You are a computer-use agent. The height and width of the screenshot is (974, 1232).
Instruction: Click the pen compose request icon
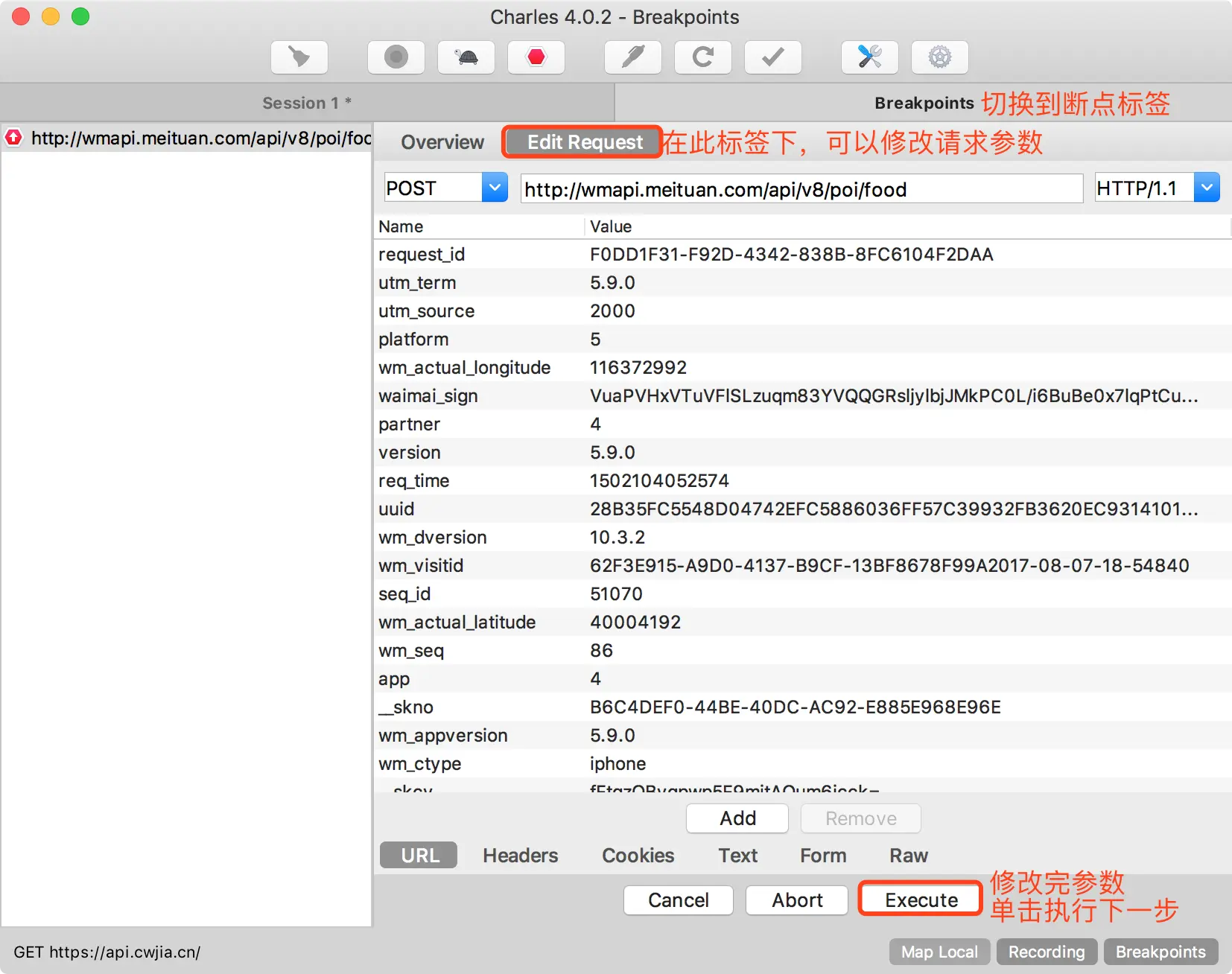pyautogui.click(x=633, y=57)
